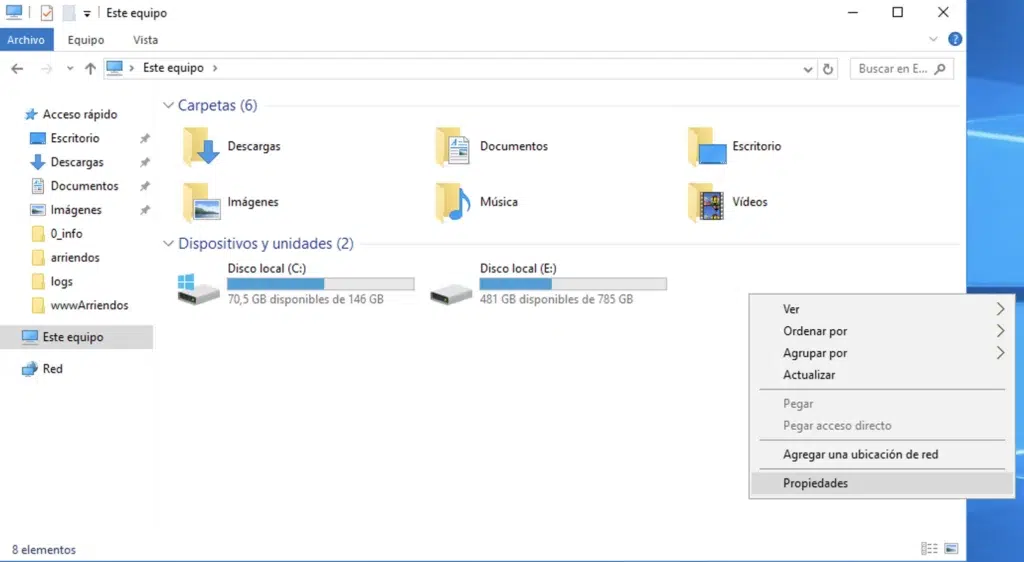Open recent locations dropdown arrow

[x=70, y=69]
